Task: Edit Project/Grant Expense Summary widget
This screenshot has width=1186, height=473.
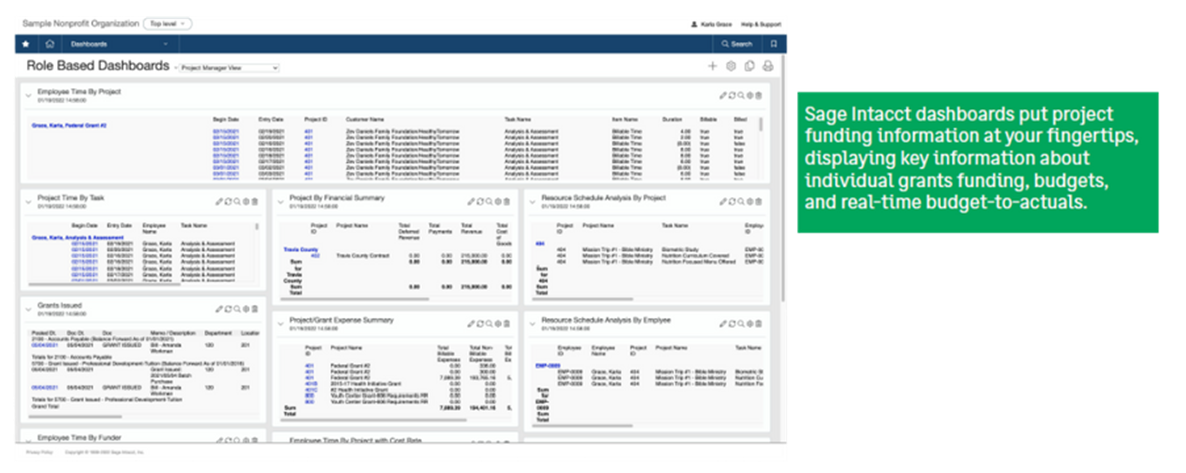Action: 470,324
